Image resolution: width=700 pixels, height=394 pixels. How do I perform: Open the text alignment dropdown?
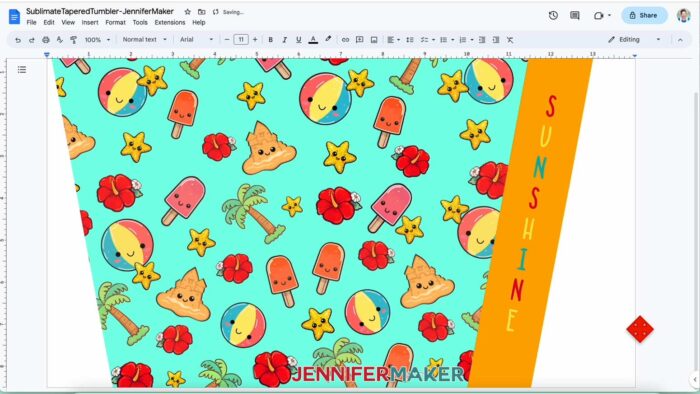click(x=393, y=40)
